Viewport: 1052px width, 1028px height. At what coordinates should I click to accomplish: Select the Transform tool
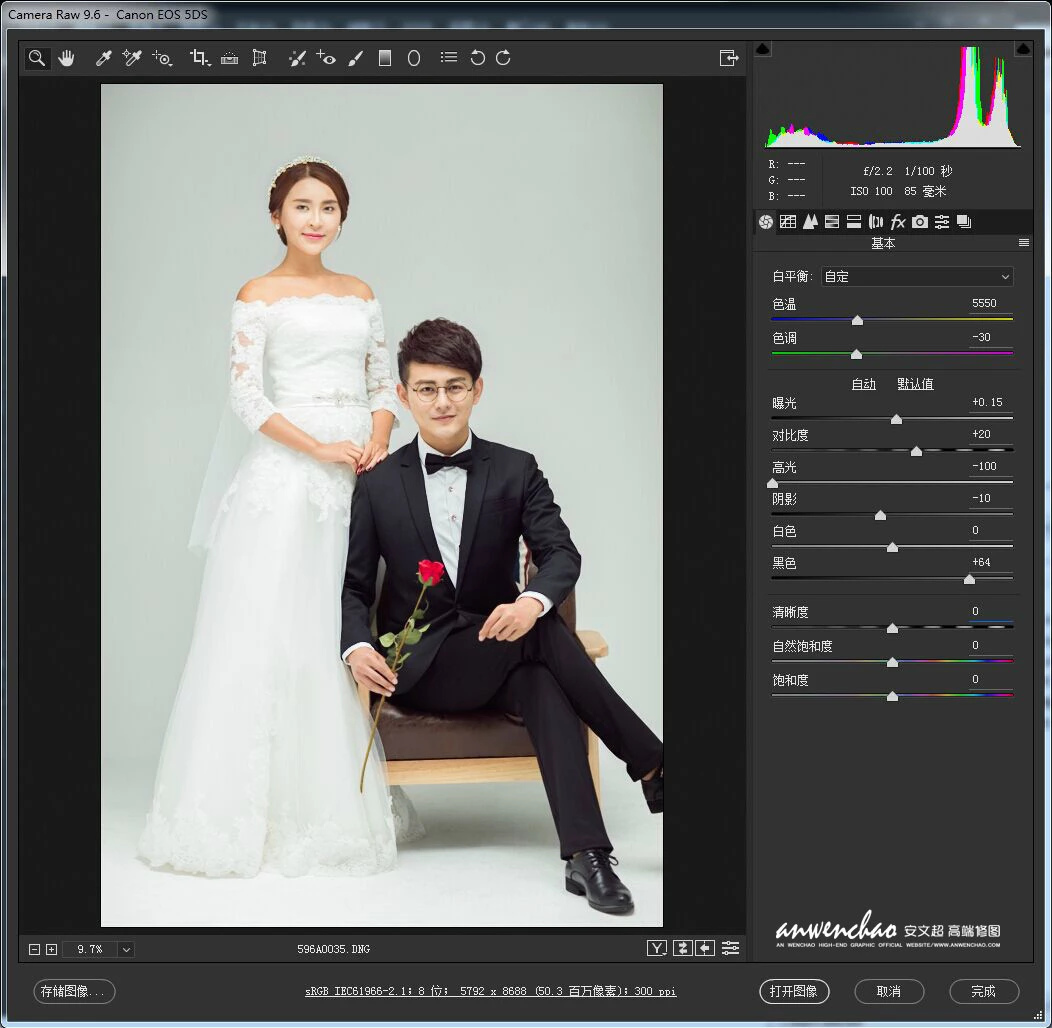tap(259, 58)
